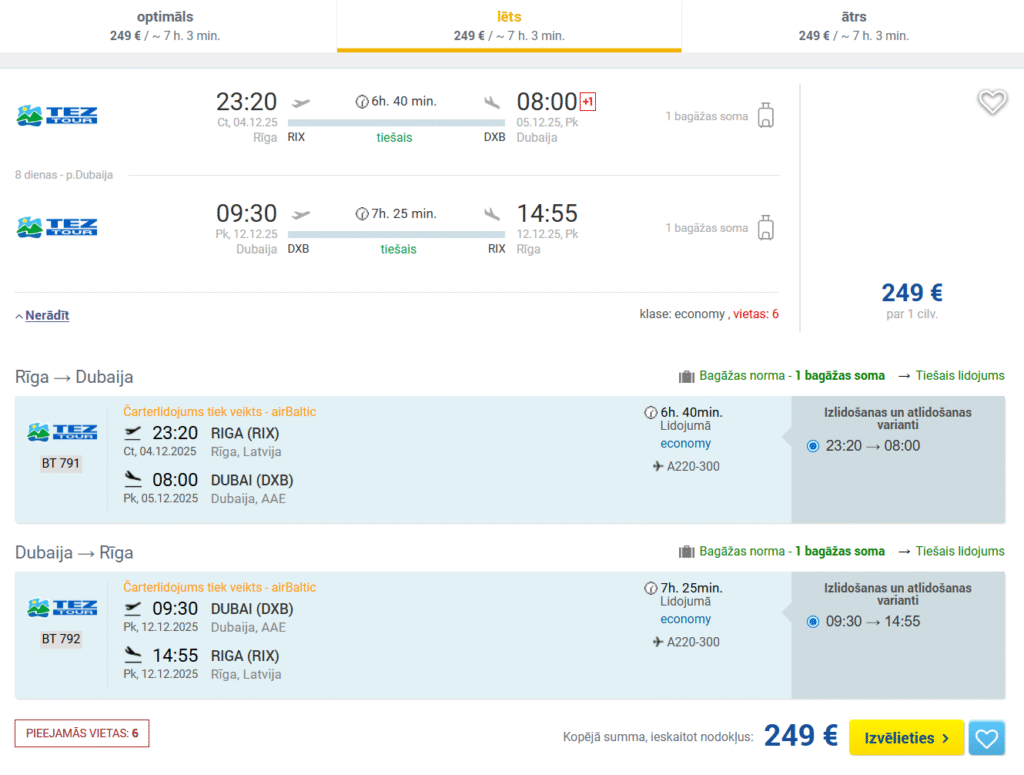
Task: Click the BT 792 flight number badge
Action: pyautogui.click(x=61, y=638)
